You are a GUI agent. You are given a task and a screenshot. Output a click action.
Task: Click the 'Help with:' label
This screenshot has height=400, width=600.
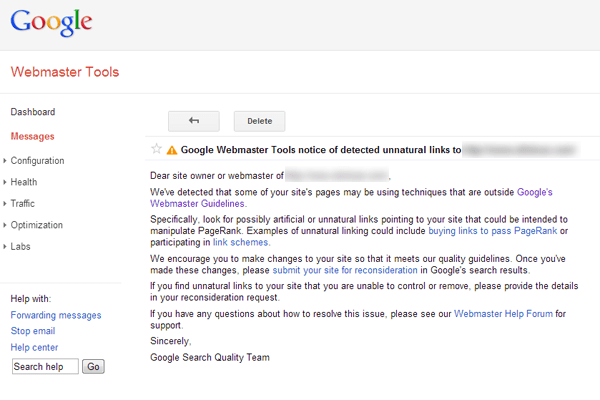tap(31, 299)
